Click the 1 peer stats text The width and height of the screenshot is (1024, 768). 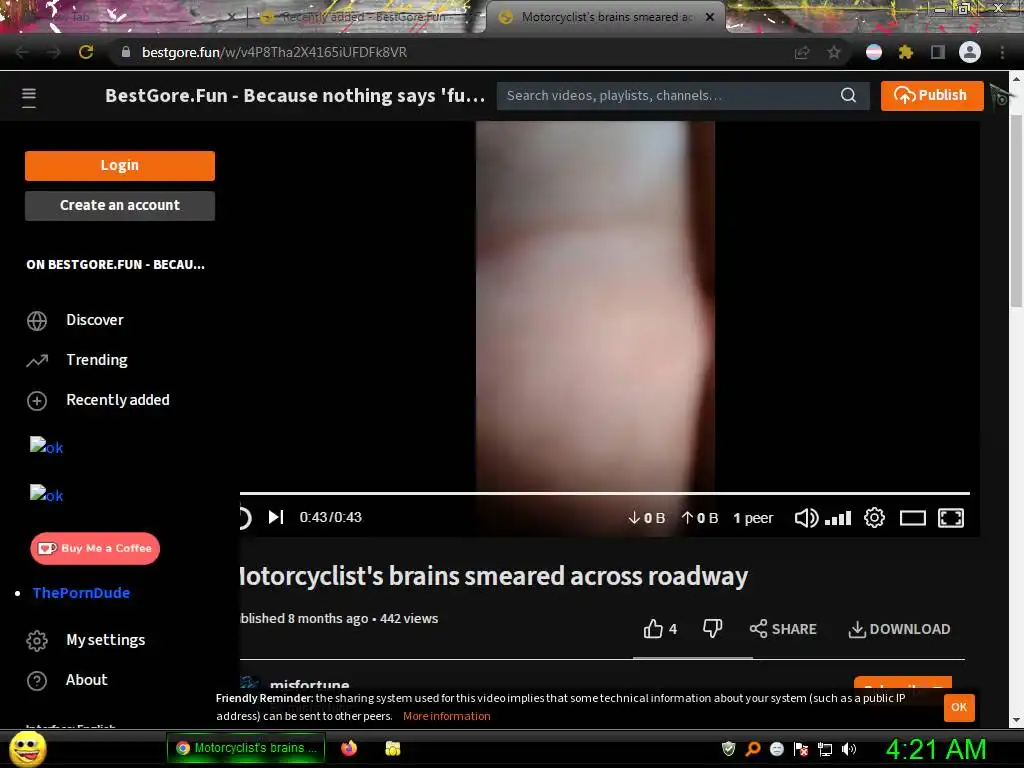(x=753, y=518)
